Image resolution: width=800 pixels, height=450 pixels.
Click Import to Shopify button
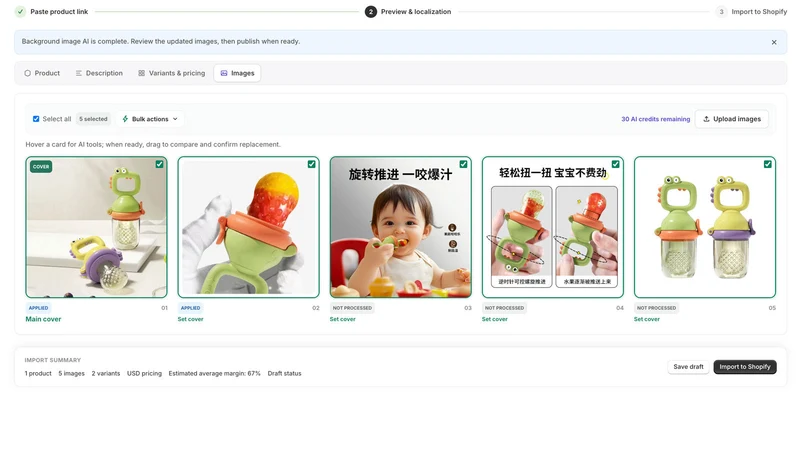[x=745, y=367]
